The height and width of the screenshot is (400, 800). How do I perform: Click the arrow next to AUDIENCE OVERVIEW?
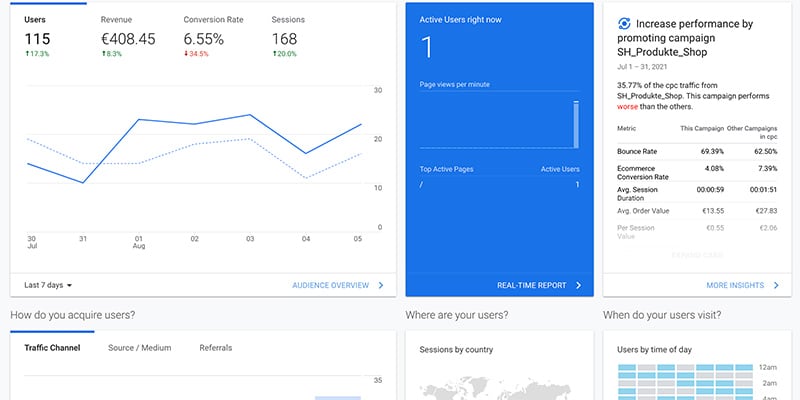pos(381,285)
